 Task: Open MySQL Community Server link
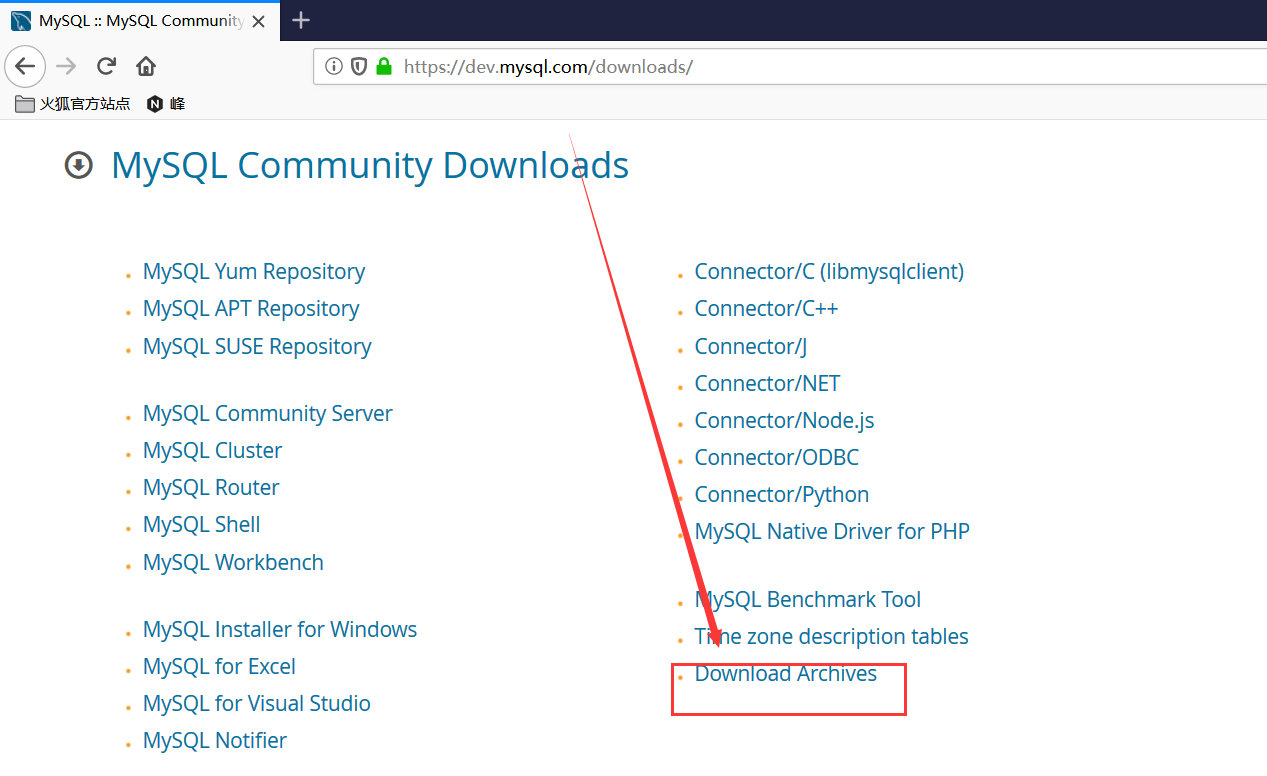coord(268,413)
